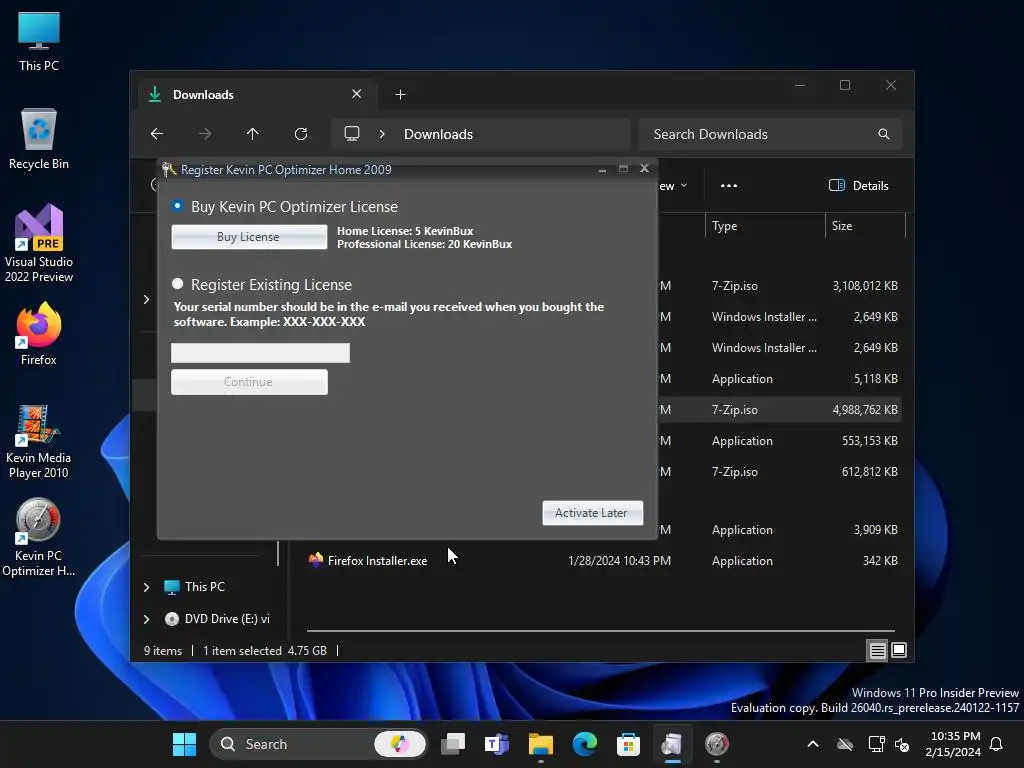Open the Recycle Bin desktop icon
Screen dimensions: 1024x768
pos(39,139)
